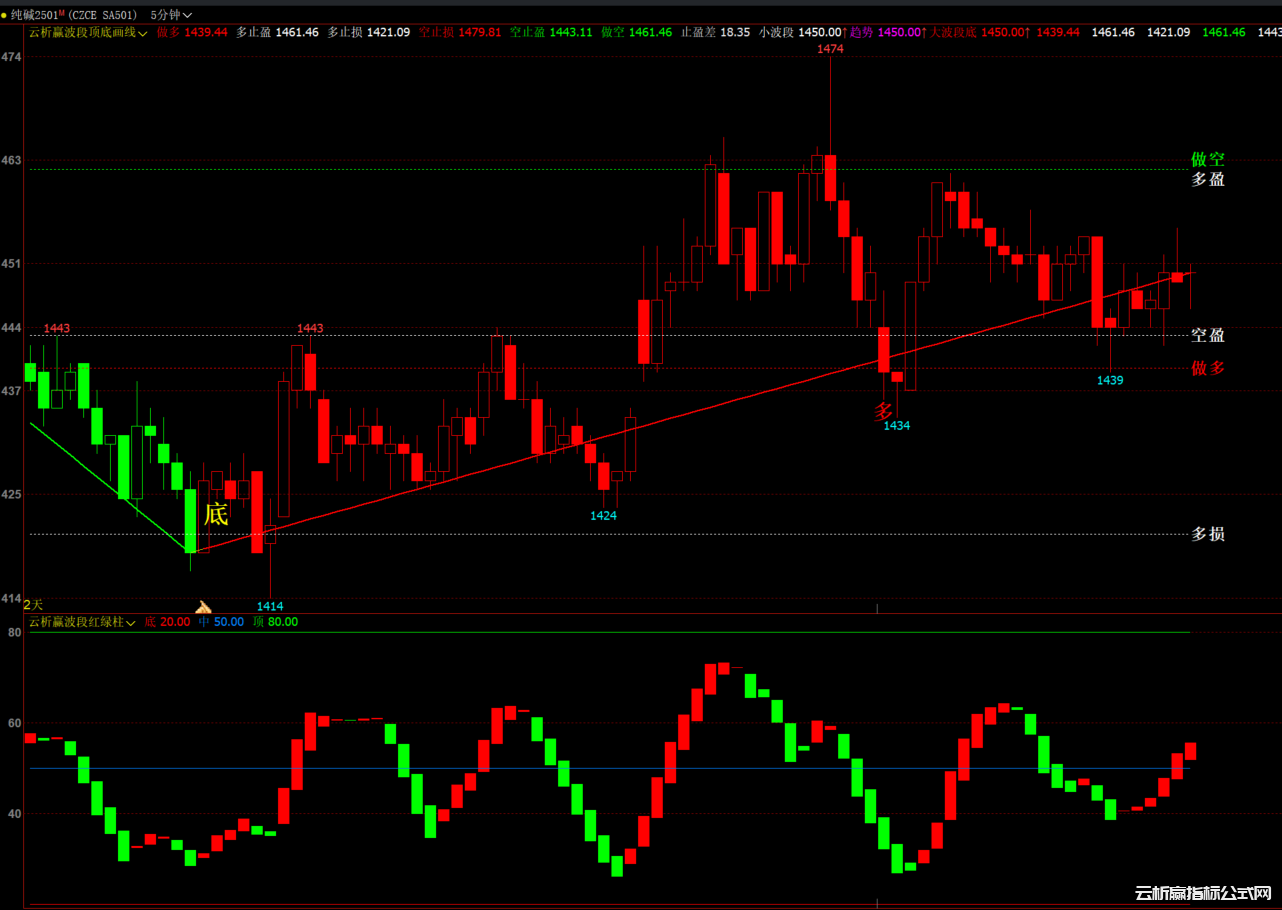
Task: Click the 1414 low price label
Action: point(270,606)
